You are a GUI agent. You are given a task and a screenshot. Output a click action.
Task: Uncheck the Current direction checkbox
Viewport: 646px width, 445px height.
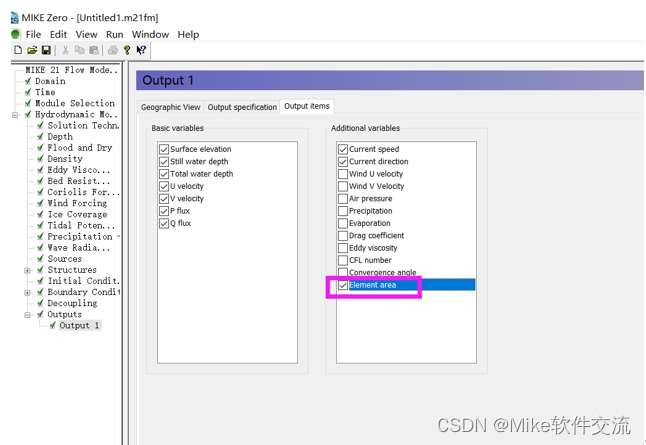[x=343, y=162]
